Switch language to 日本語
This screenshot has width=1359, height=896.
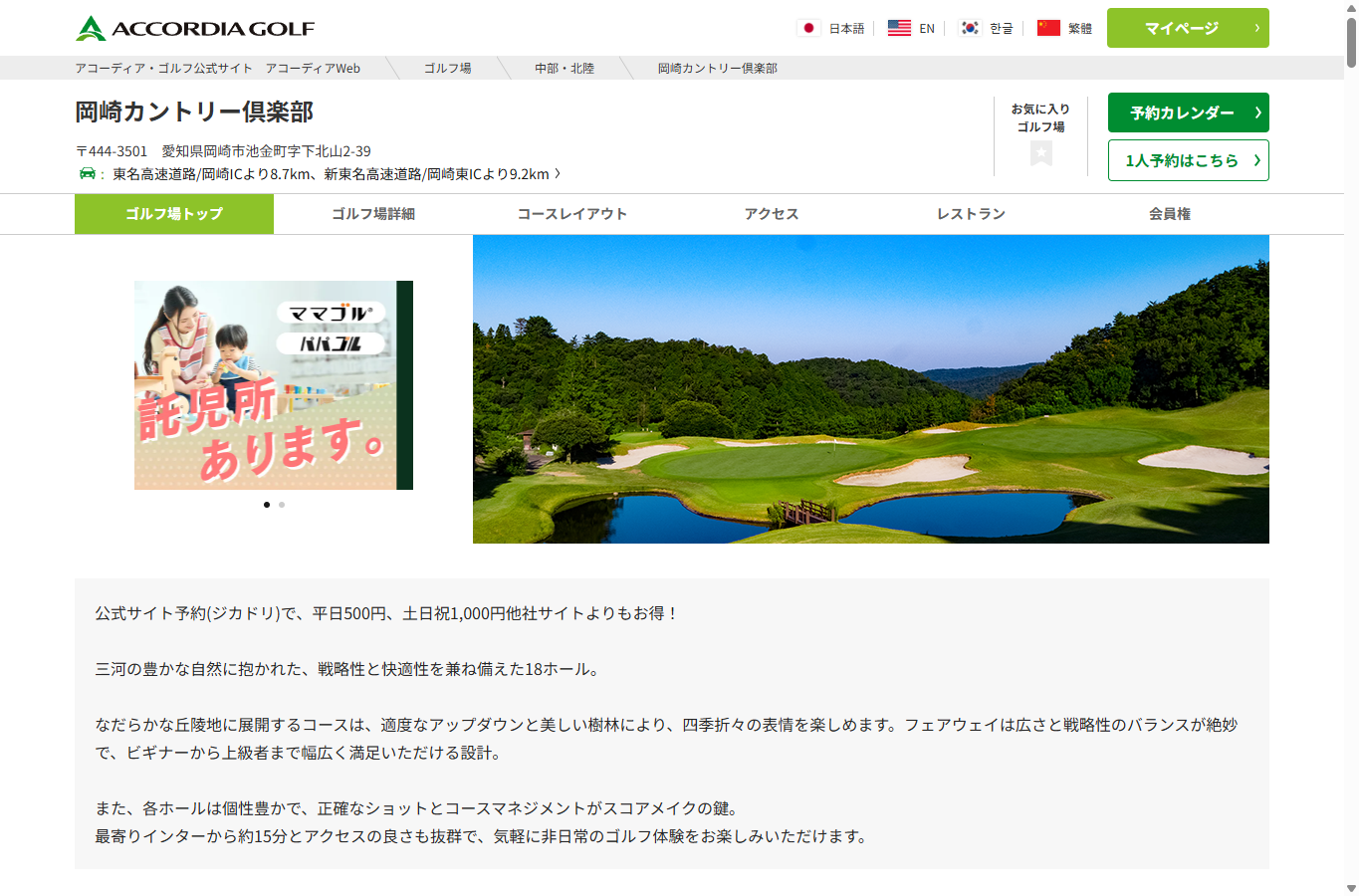coord(847,29)
